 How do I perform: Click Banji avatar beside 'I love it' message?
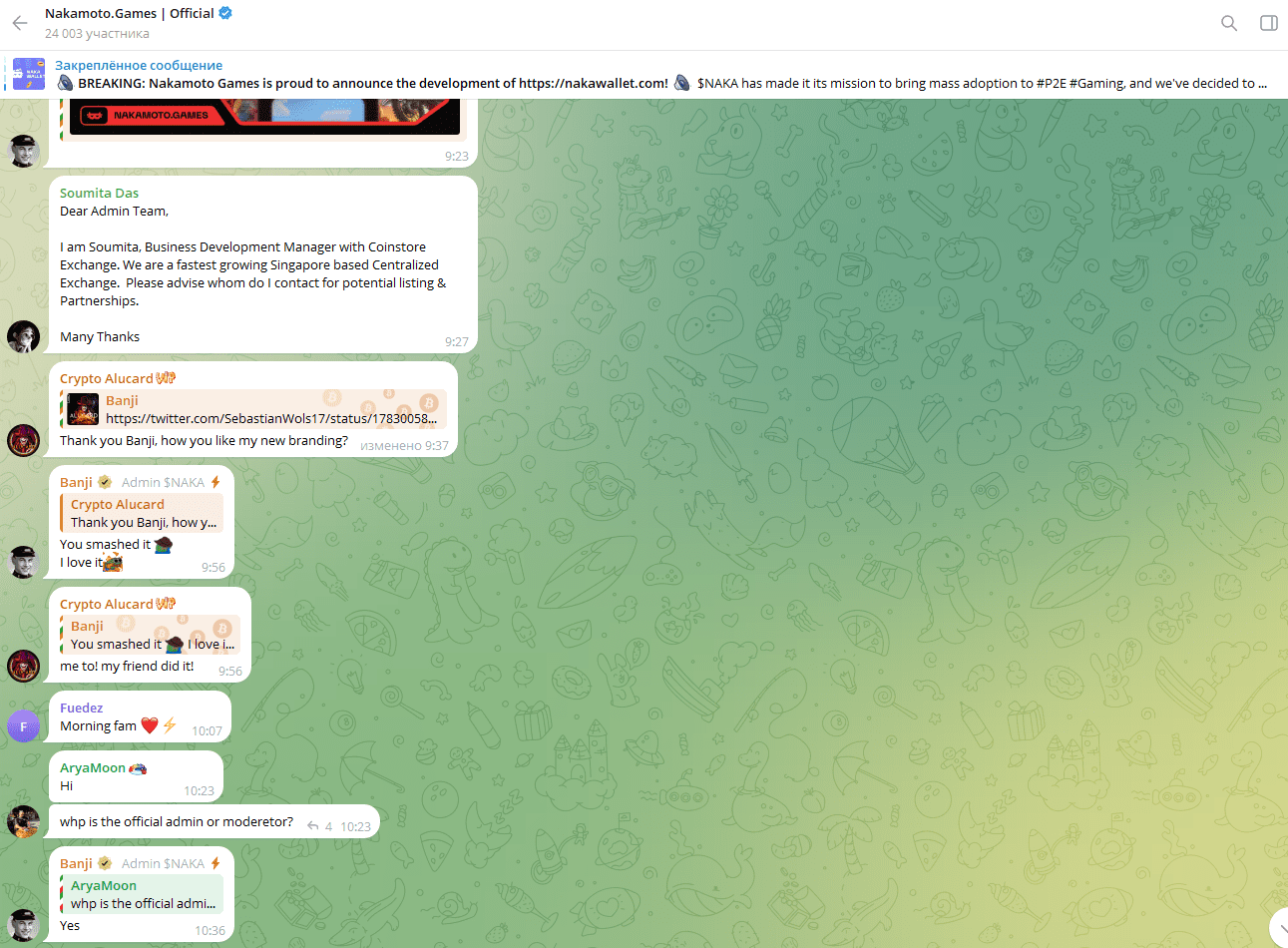(24, 562)
